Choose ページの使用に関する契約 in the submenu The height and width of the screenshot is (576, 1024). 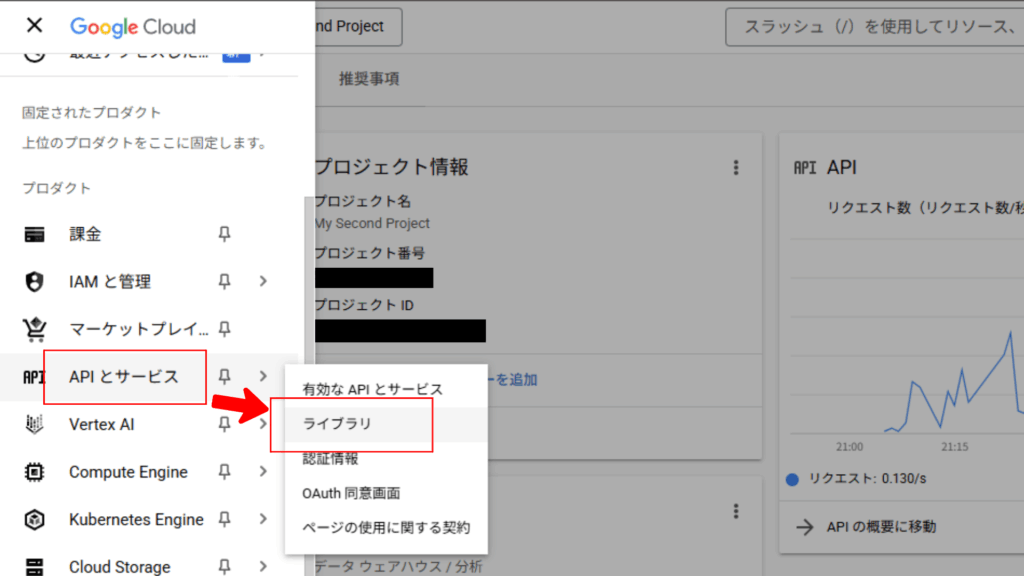coord(386,528)
